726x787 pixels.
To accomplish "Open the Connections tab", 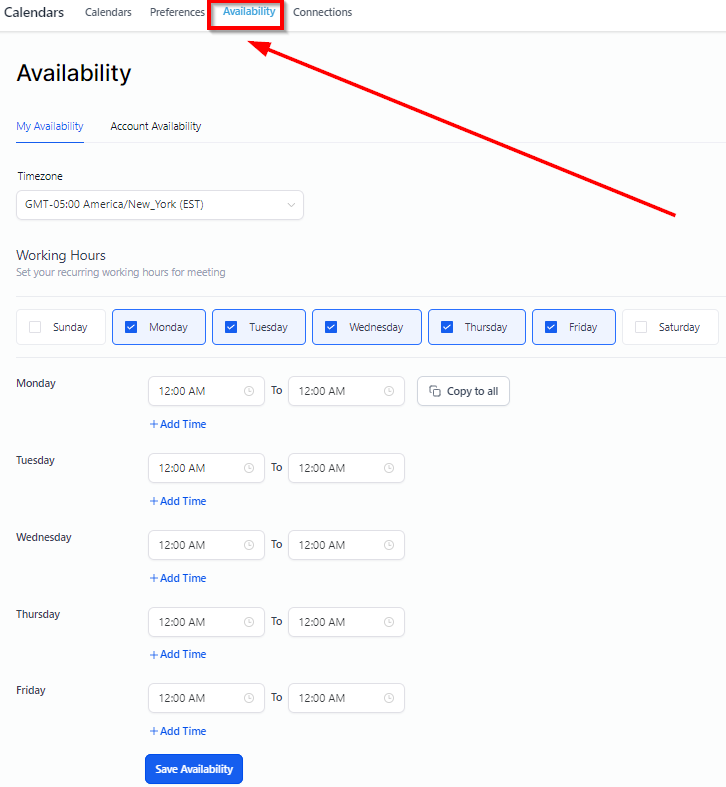I will click(322, 12).
